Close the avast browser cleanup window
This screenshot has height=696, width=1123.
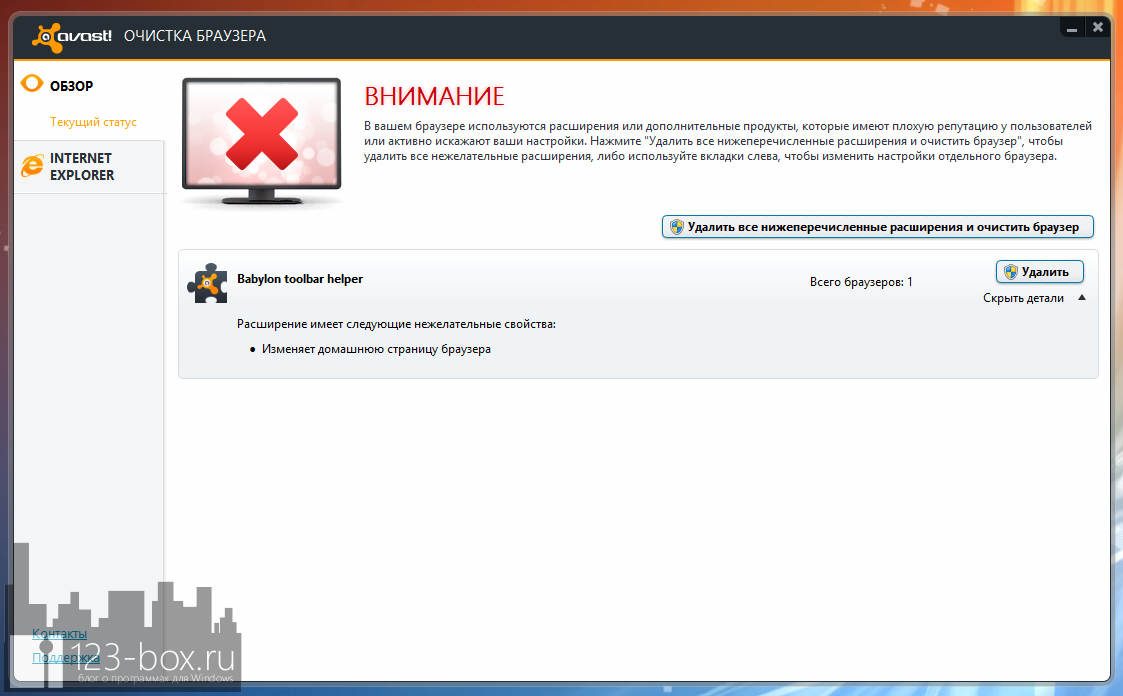pos(1098,28)
